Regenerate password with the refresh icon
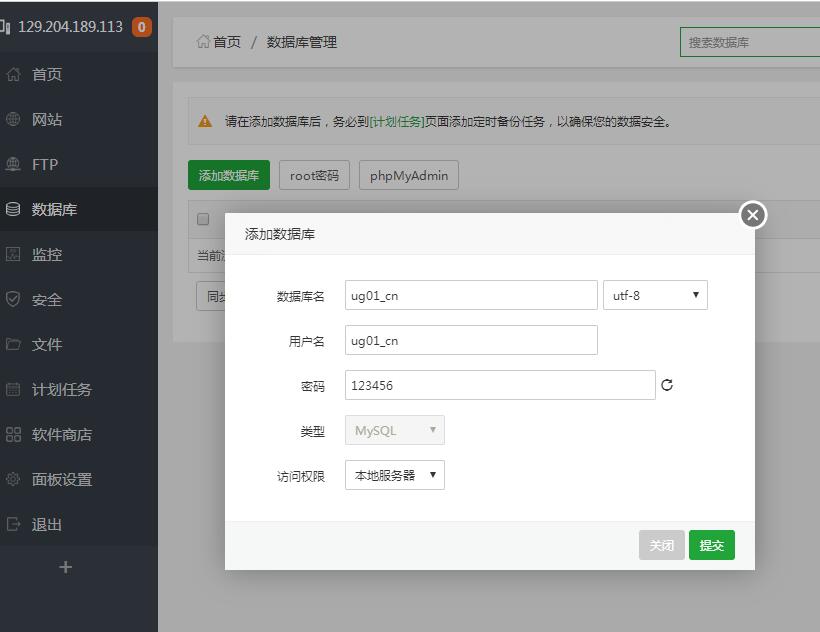This screenshot has width=820, height=632. [x=667, y=385]
